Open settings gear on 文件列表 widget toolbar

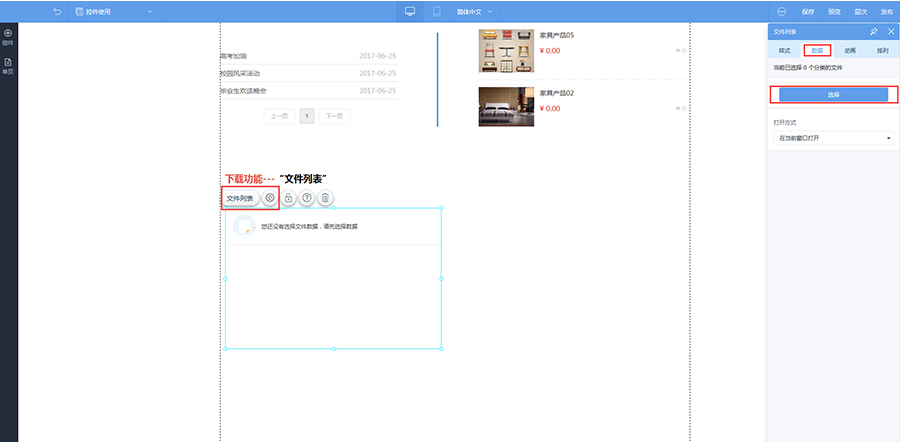[x=270, y=198]
